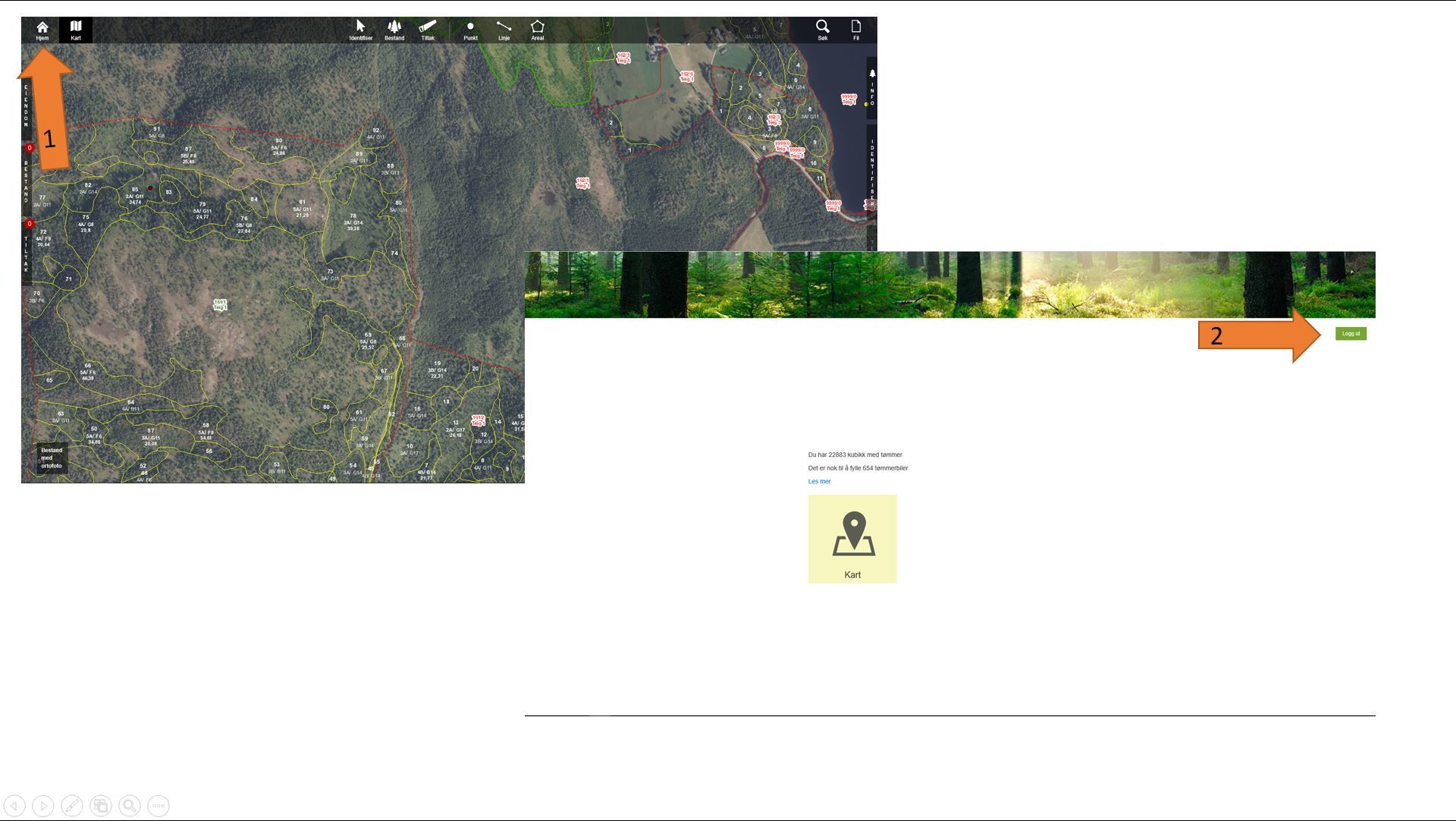1456x821 pixels.
Task: Expand the Info side panel
Action: click(x=872, y=89)
